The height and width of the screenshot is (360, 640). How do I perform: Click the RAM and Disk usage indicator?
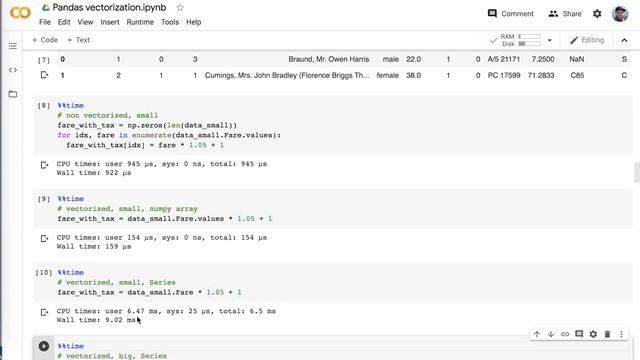pos(520,40)
